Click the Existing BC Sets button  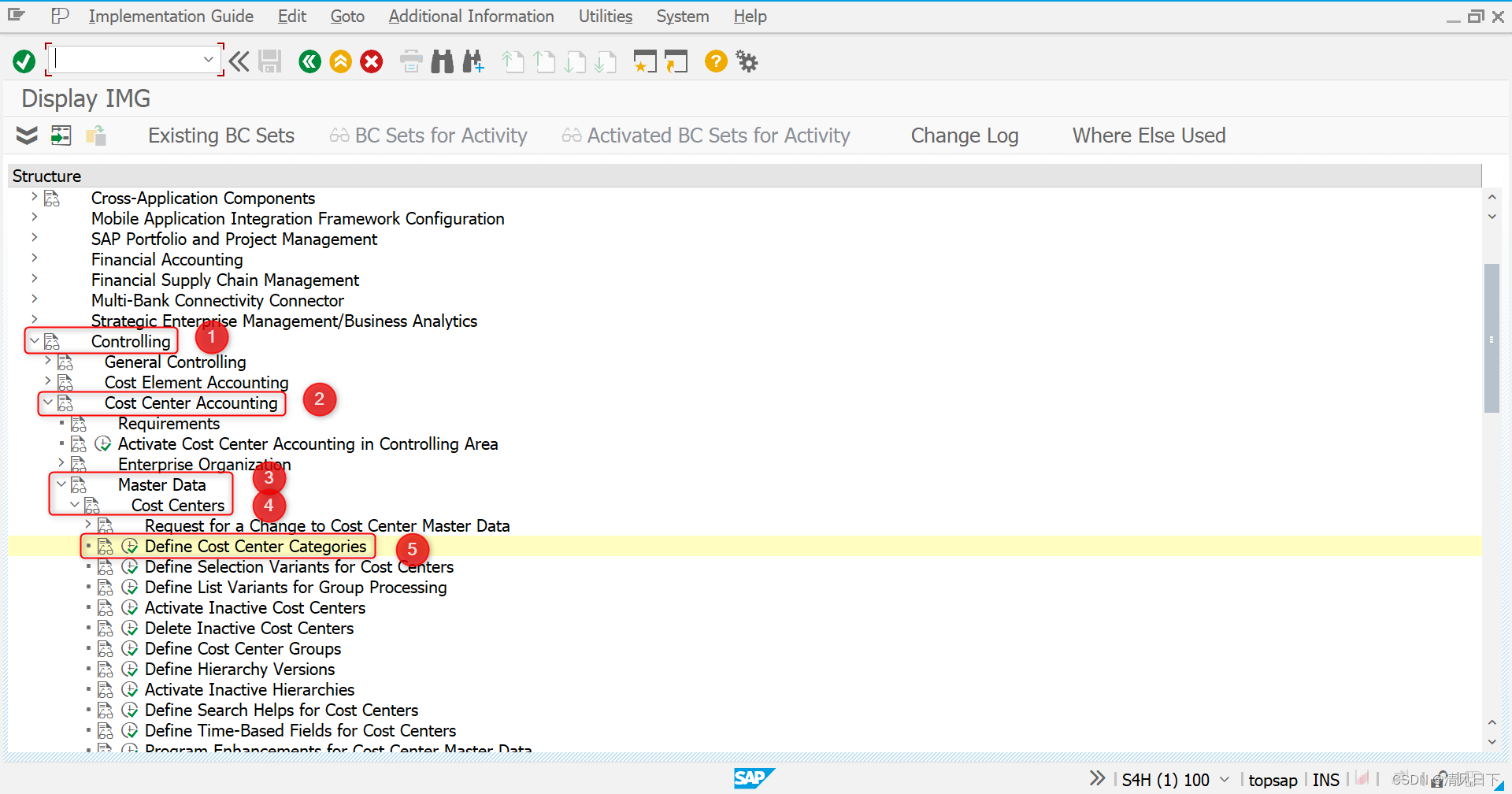tap(221, 135)
